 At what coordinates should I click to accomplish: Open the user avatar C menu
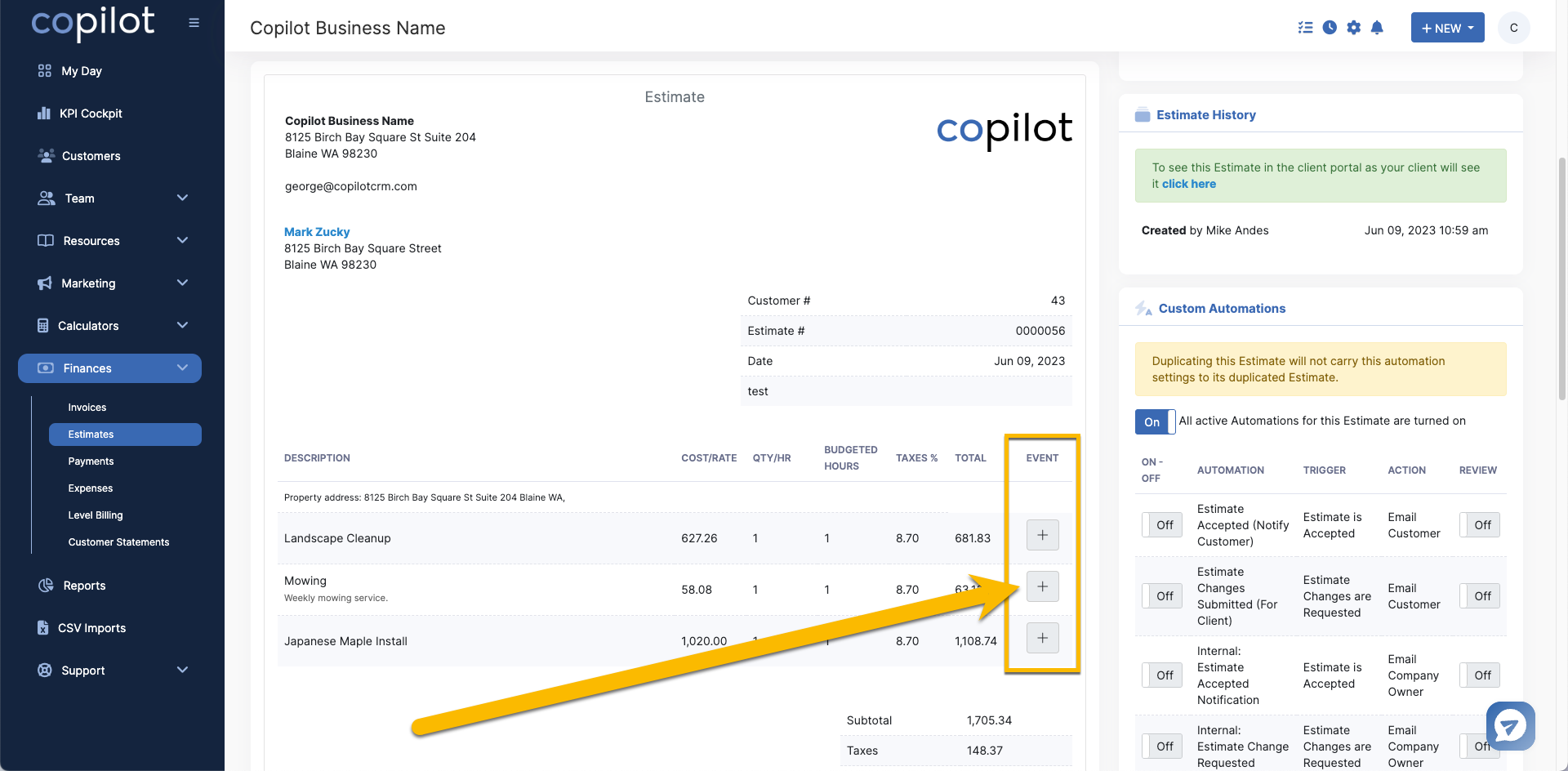click(x=1513, y=28)
